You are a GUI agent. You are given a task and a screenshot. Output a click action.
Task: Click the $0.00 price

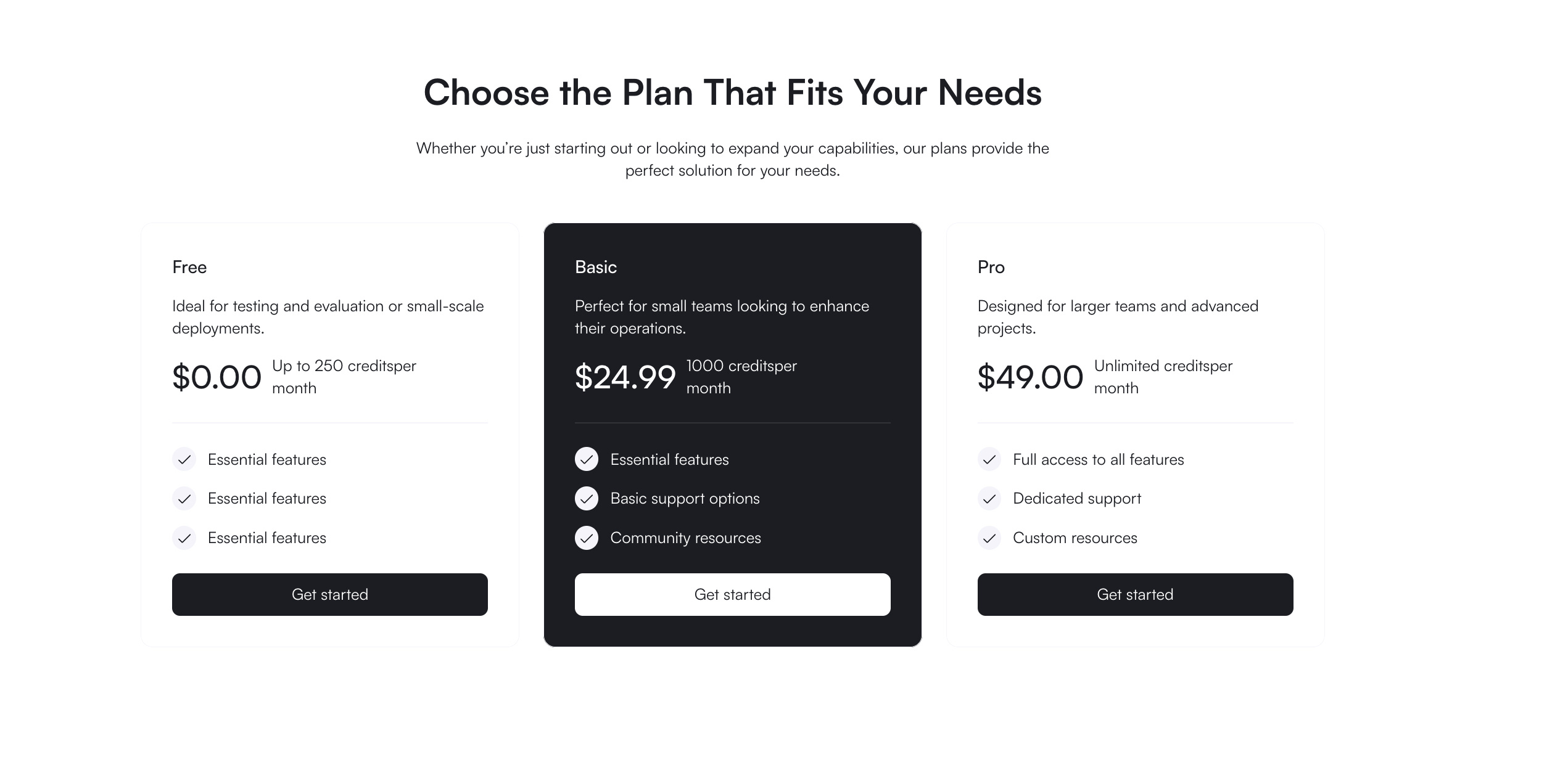pos(217,377)
